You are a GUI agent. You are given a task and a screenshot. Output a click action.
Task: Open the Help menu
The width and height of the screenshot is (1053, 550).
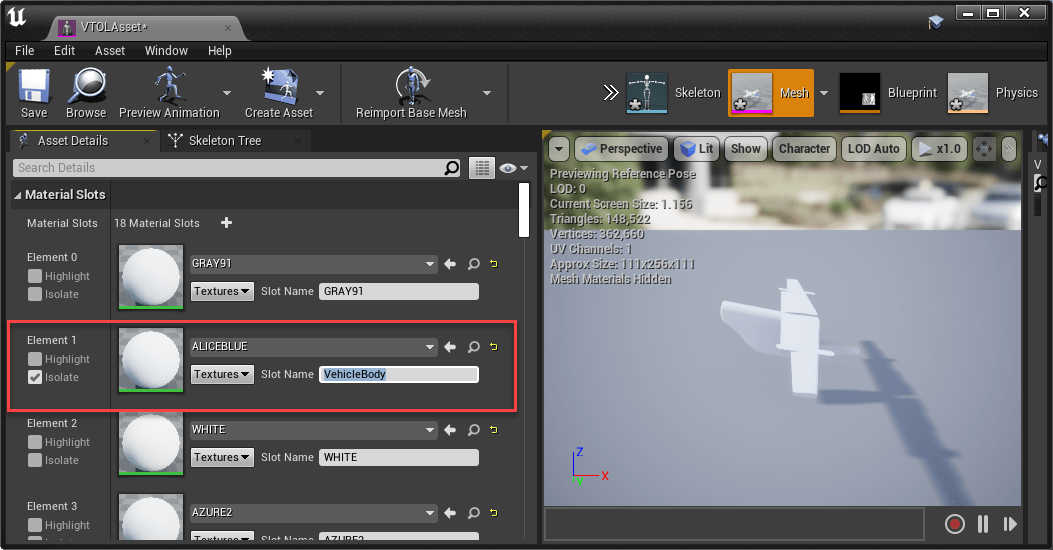[220, 50]
